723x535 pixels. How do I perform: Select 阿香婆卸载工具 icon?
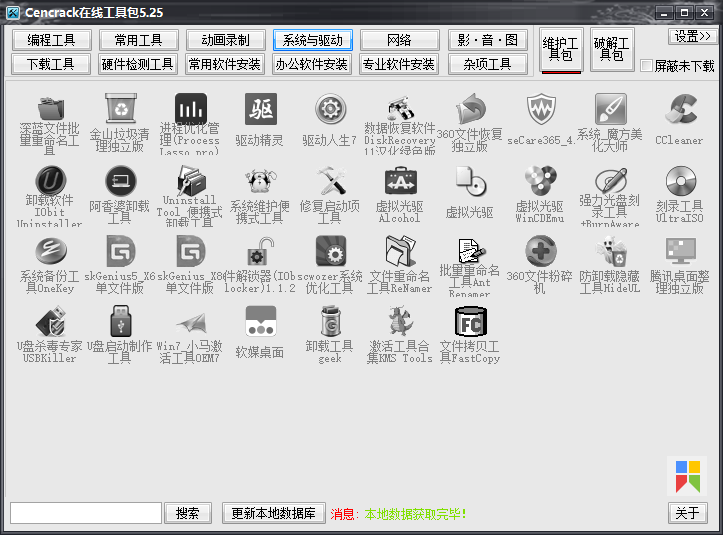pyautogui.click(x=121, y=181)
